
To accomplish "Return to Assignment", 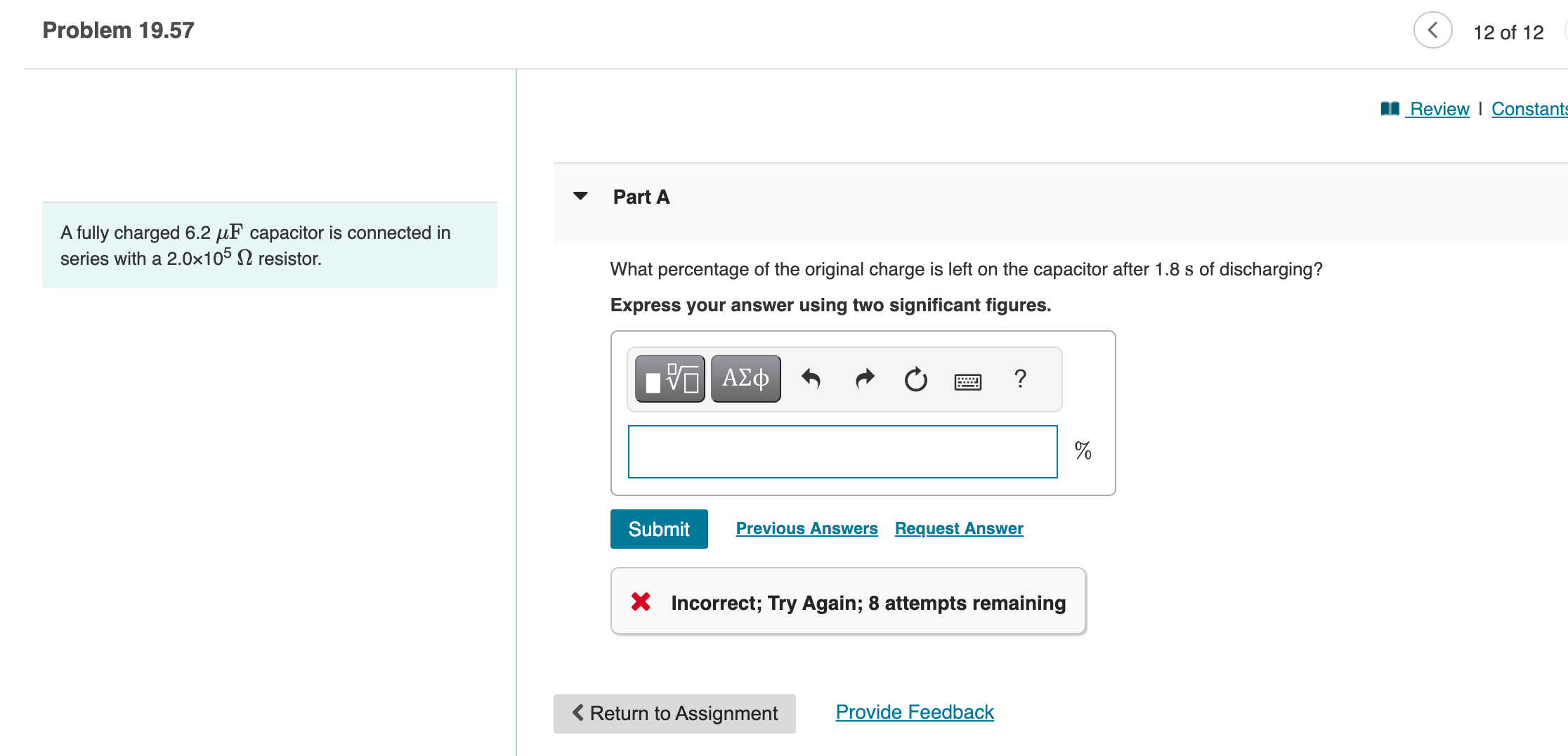I will coord(674,713).
